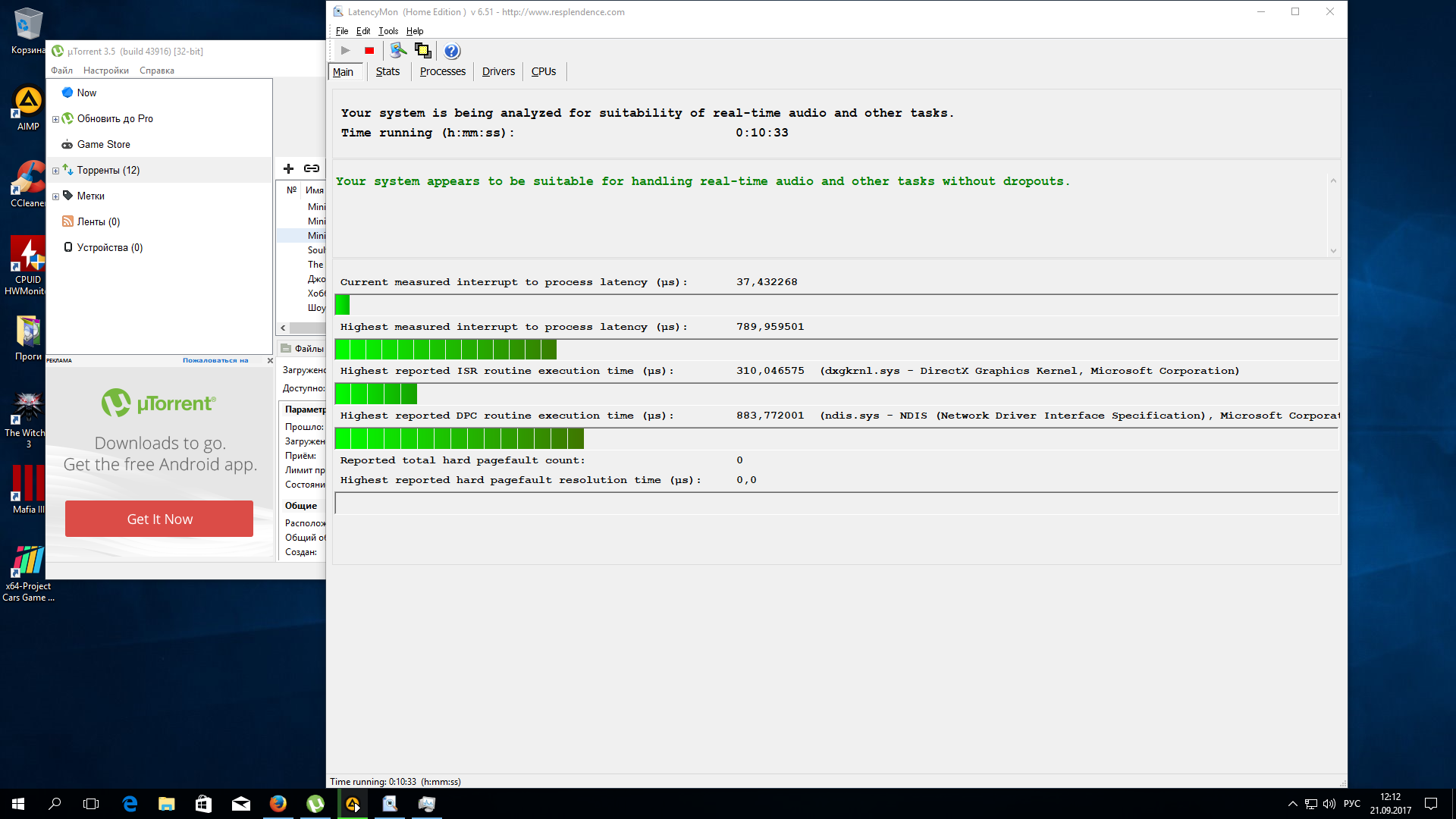Click the Get It Now button
Viewport: 1456px width, 819px height.
pos(159,519)
